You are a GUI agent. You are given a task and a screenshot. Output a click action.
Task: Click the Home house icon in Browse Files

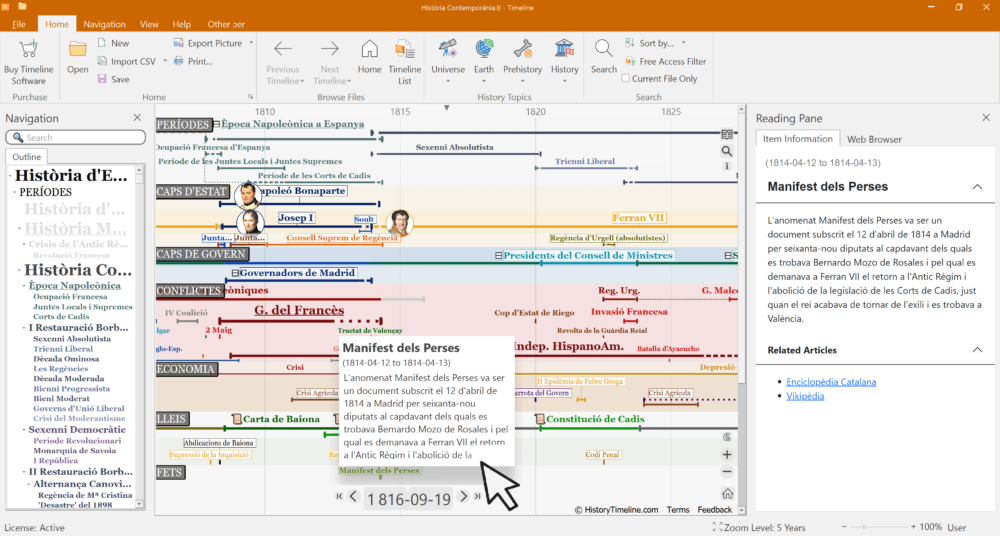pyautogui.click(x=369, y=49)
